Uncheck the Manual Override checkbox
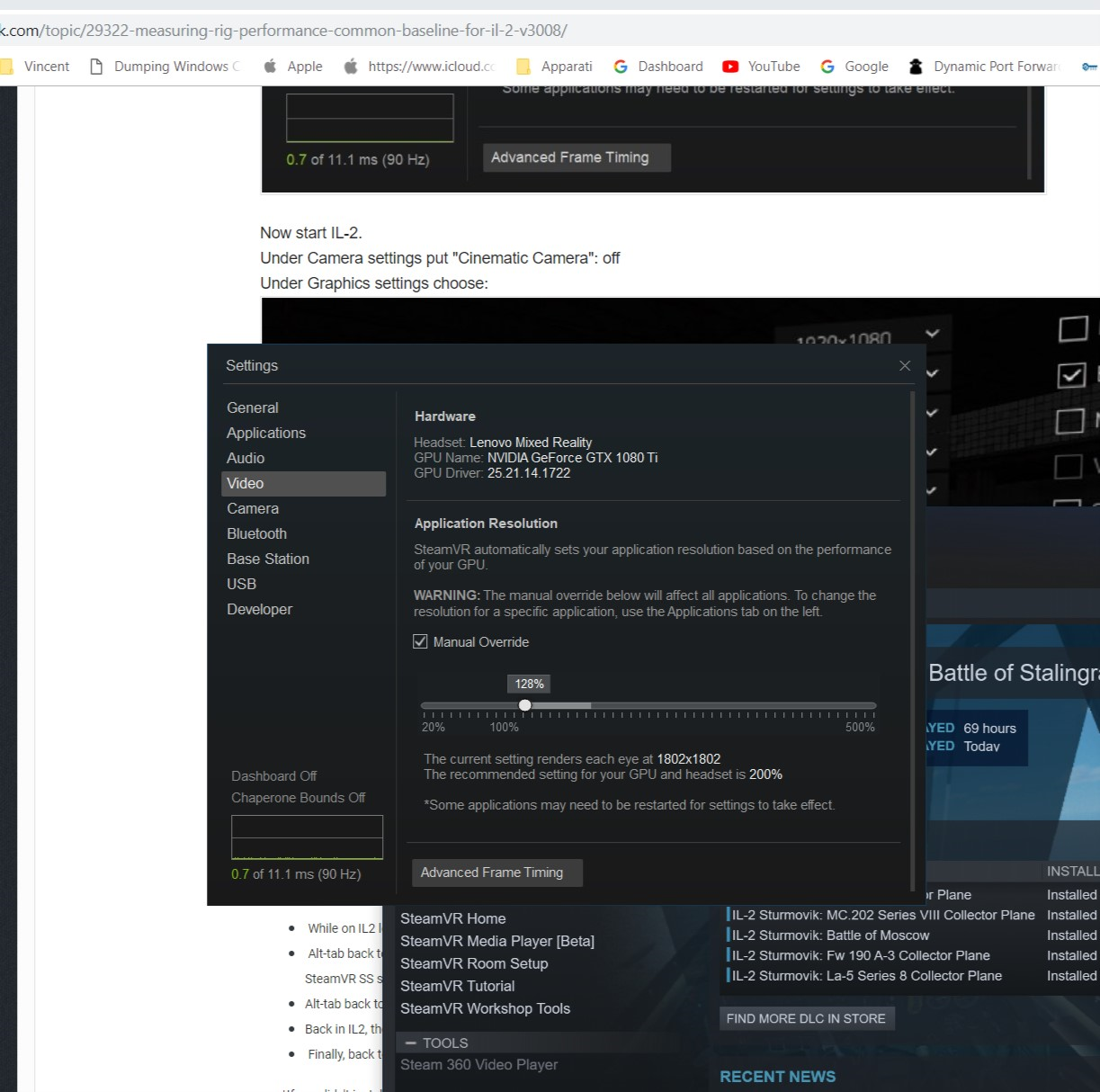1100x1092 pixels. coord(420,641)
